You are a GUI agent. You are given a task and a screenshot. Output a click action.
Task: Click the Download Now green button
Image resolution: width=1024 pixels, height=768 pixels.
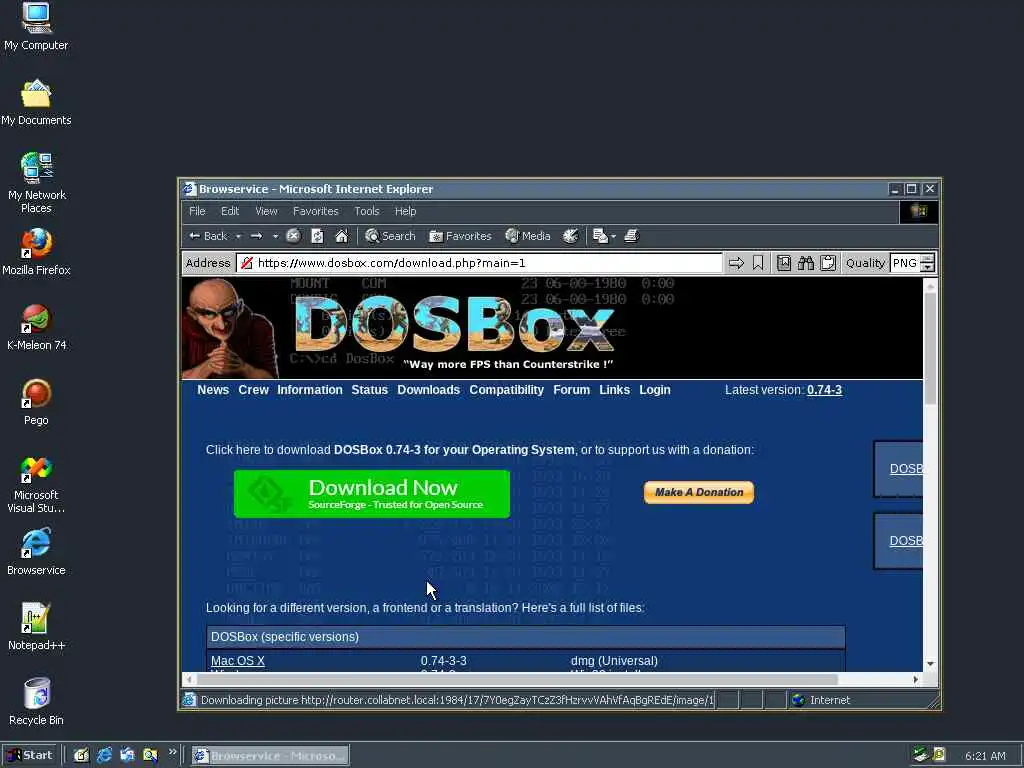[x=372, y=494]
